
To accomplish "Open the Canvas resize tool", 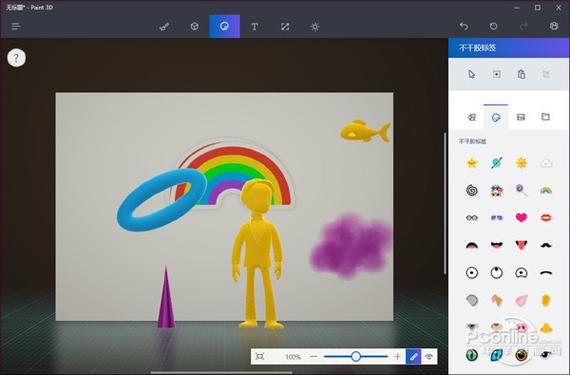I will (285, 27).
